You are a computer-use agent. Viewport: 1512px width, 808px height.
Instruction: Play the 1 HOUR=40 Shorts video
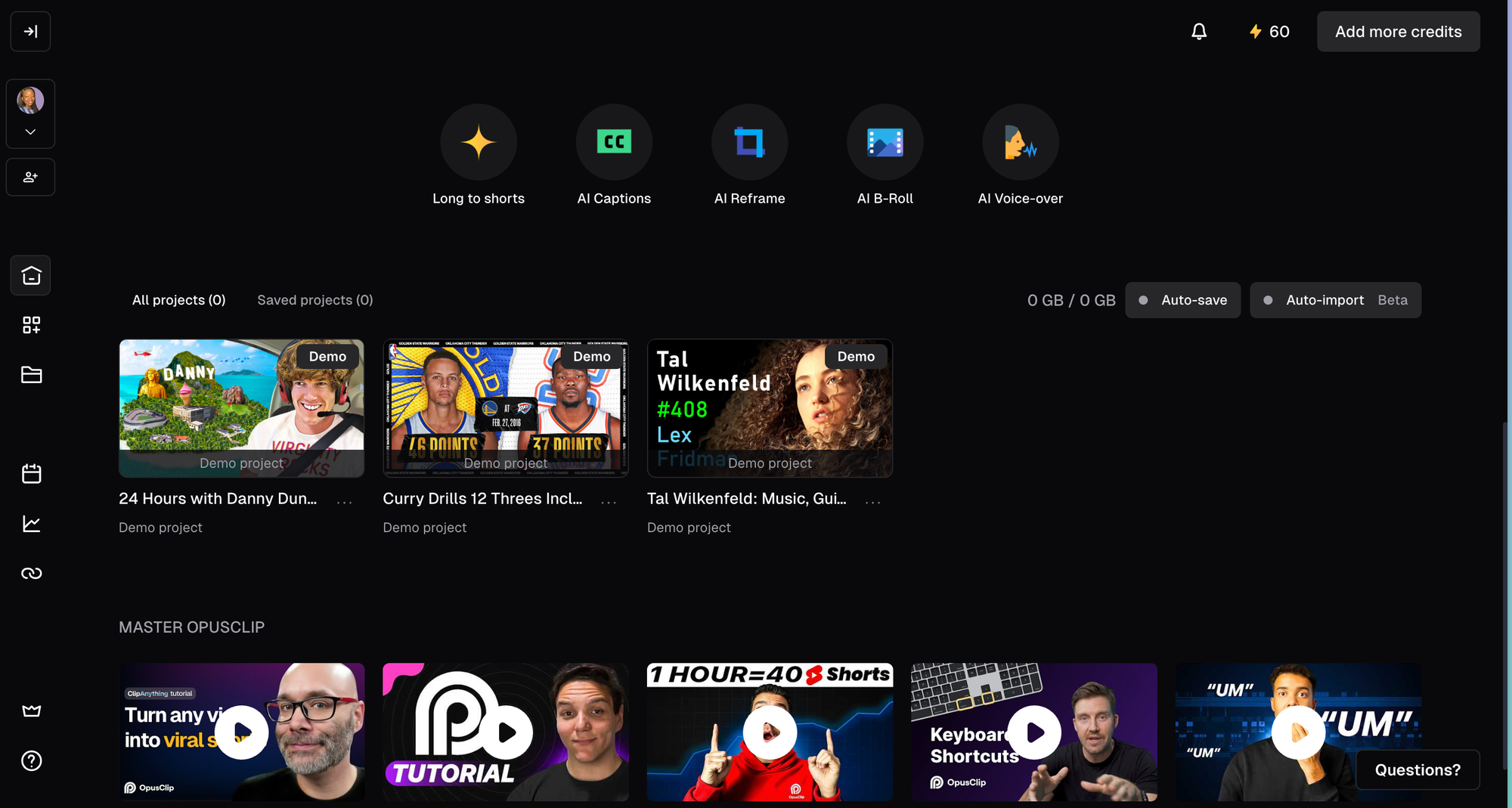coord(770,732)
